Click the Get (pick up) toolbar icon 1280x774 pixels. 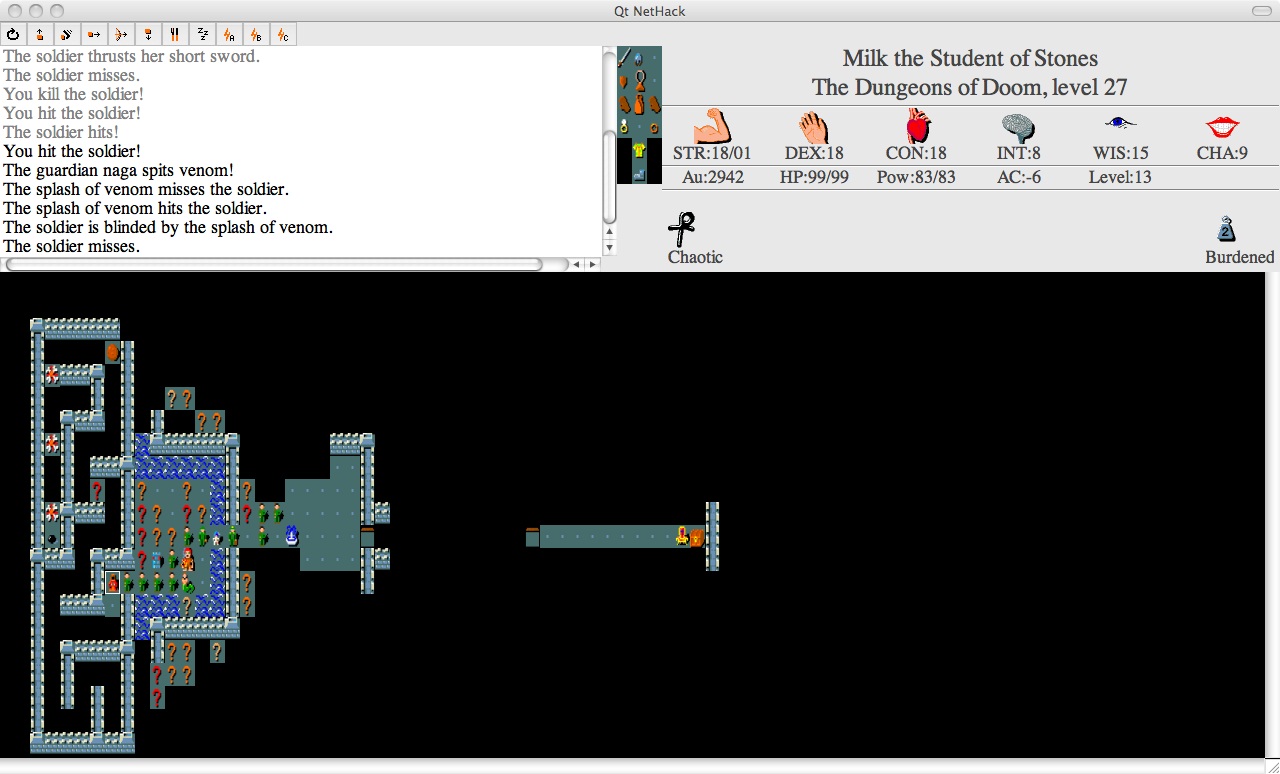40,35
